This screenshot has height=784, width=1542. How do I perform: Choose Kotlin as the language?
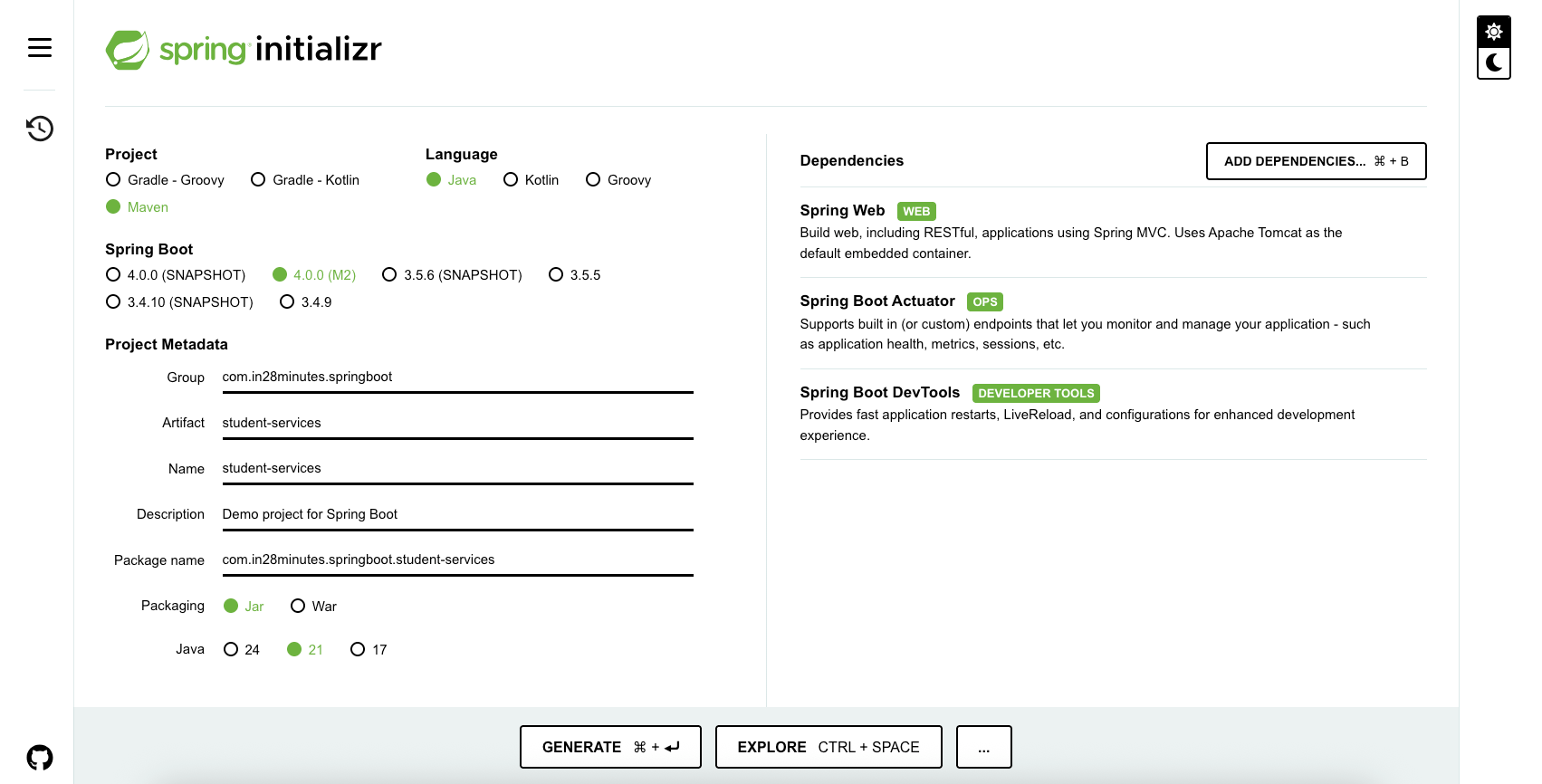tap(512, 180)
